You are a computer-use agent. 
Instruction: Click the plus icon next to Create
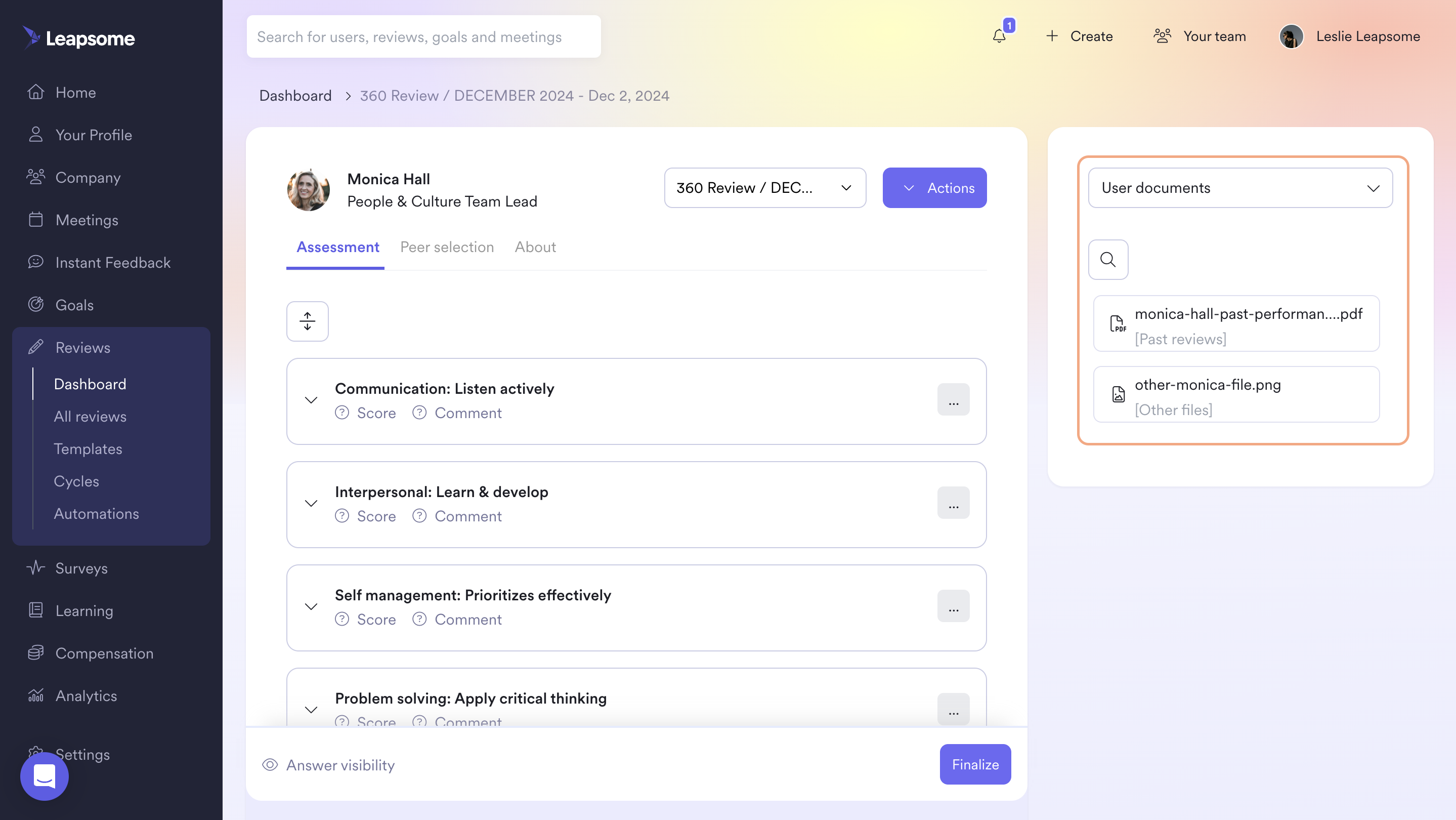pos(1052,36)
